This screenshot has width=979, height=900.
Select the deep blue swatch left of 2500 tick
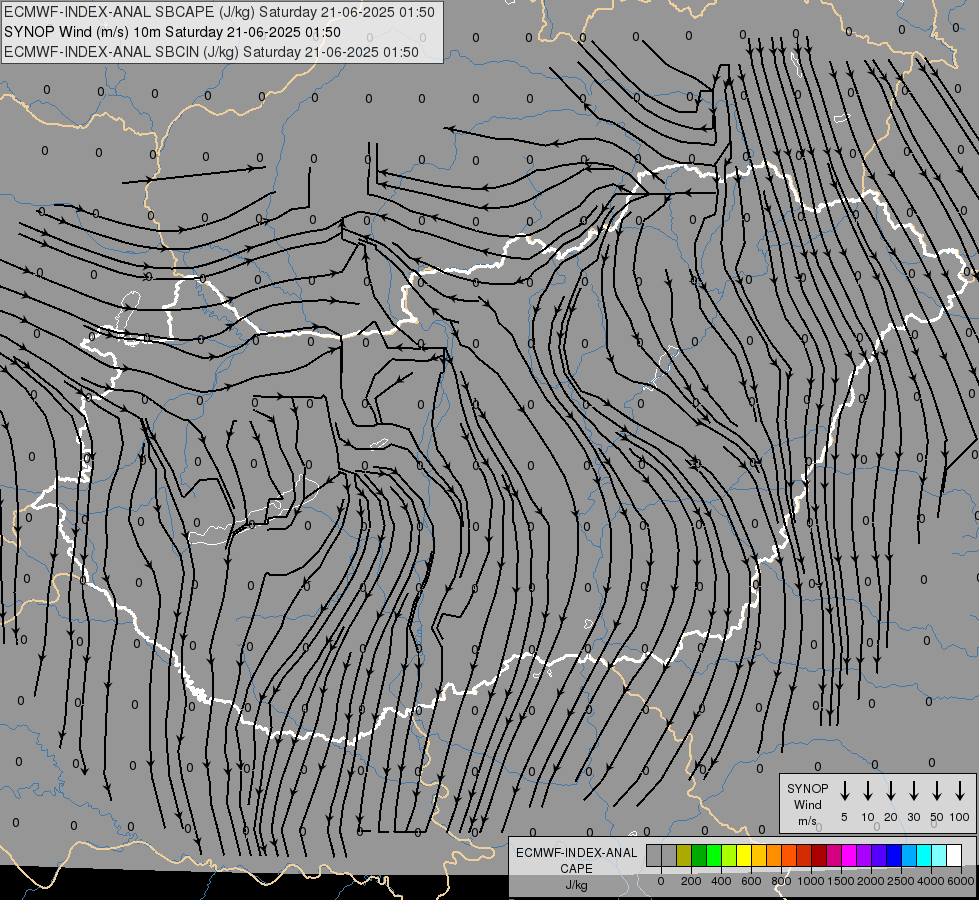(894, 855)
